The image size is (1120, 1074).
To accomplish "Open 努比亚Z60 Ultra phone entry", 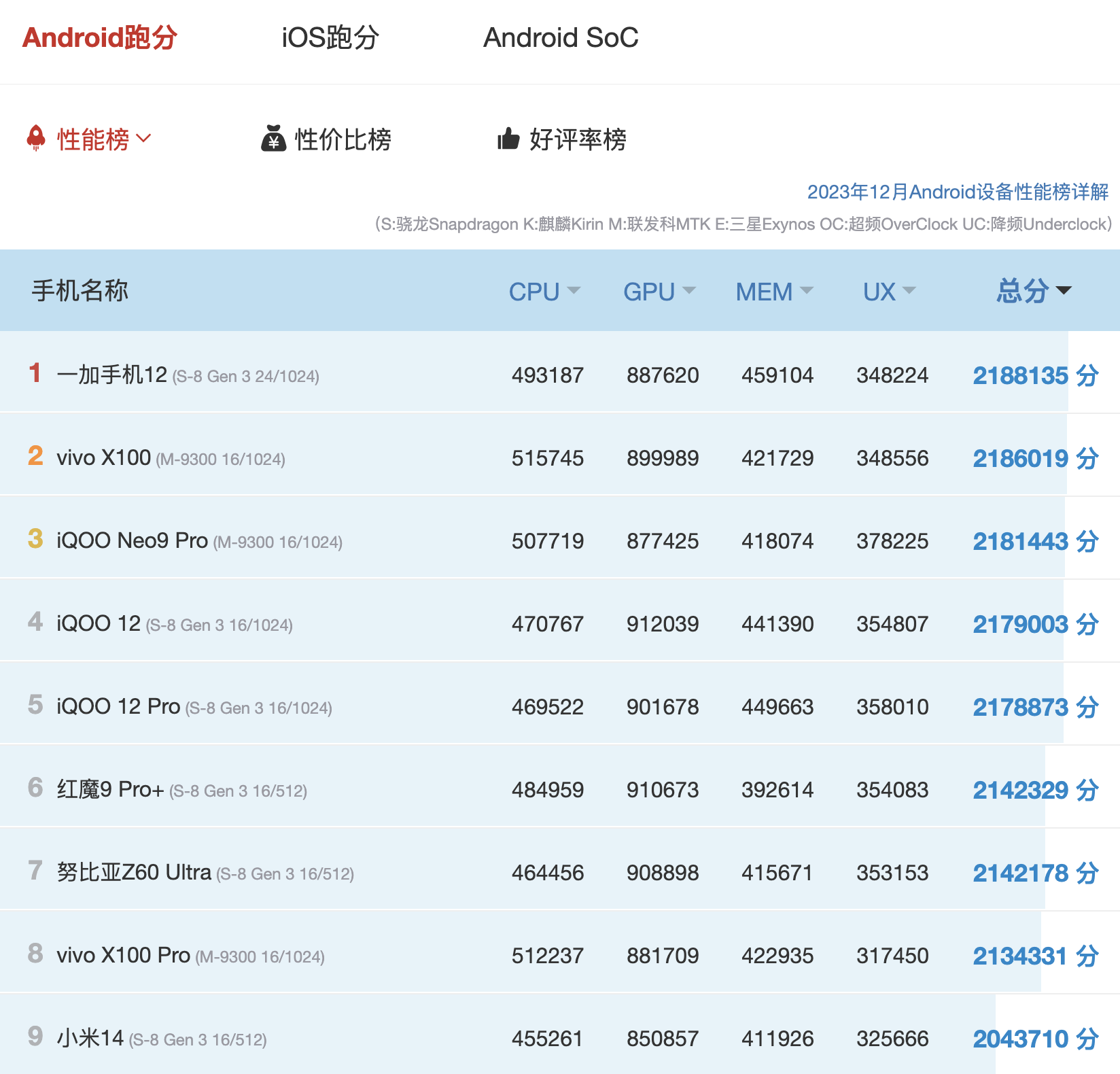I will point(205,872).
